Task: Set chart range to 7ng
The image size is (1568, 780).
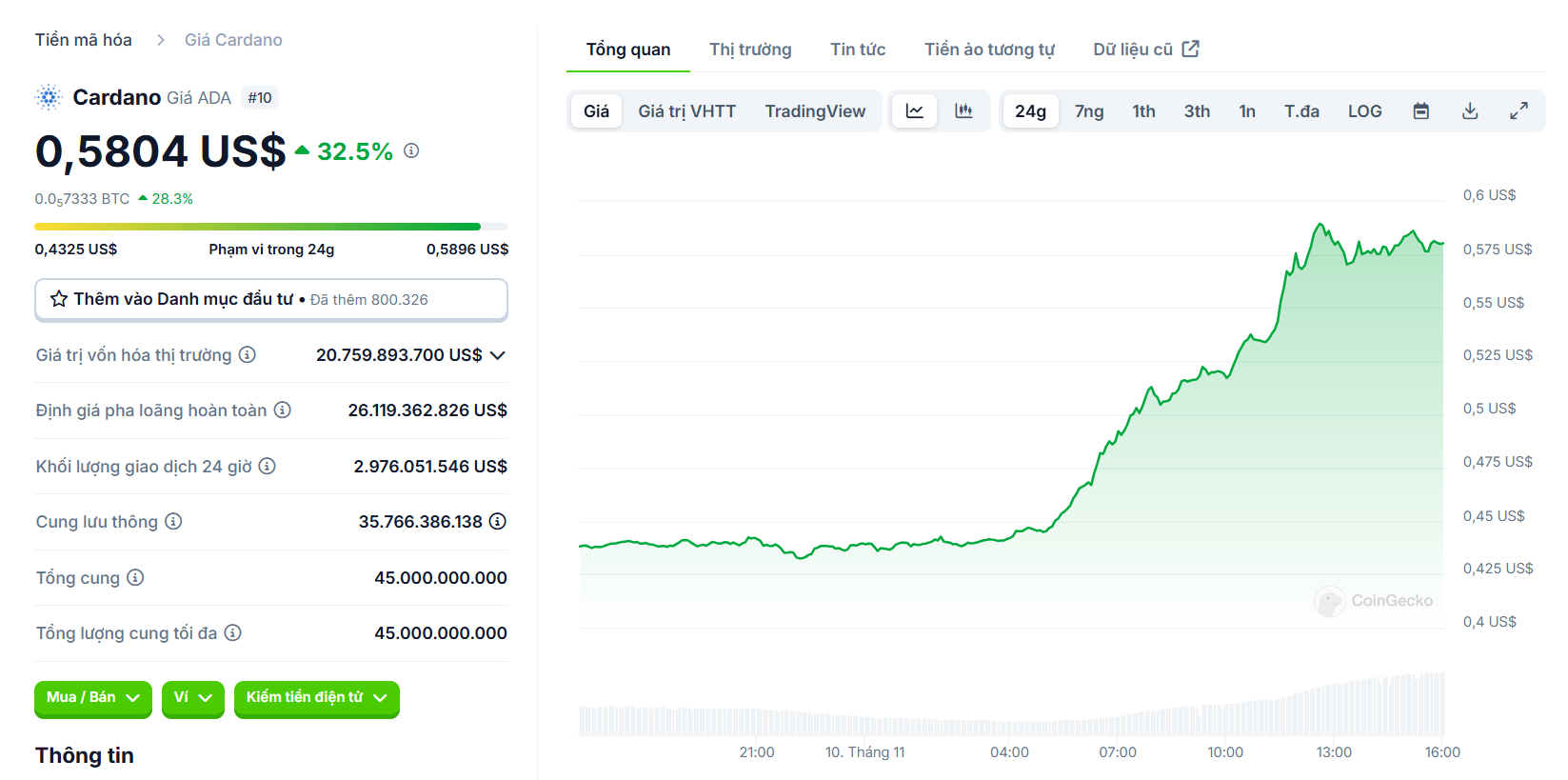Action: tap(1089, 111)
